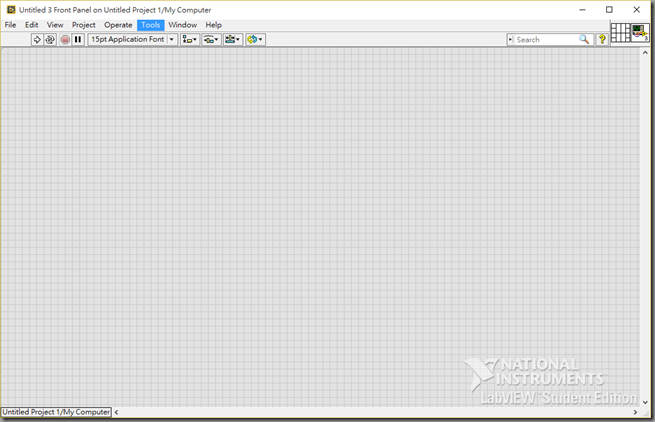Viewport: 655px width, 422px height.
Task: Click the LabVIEW title bar icon
Action: [x=11, y=10]
